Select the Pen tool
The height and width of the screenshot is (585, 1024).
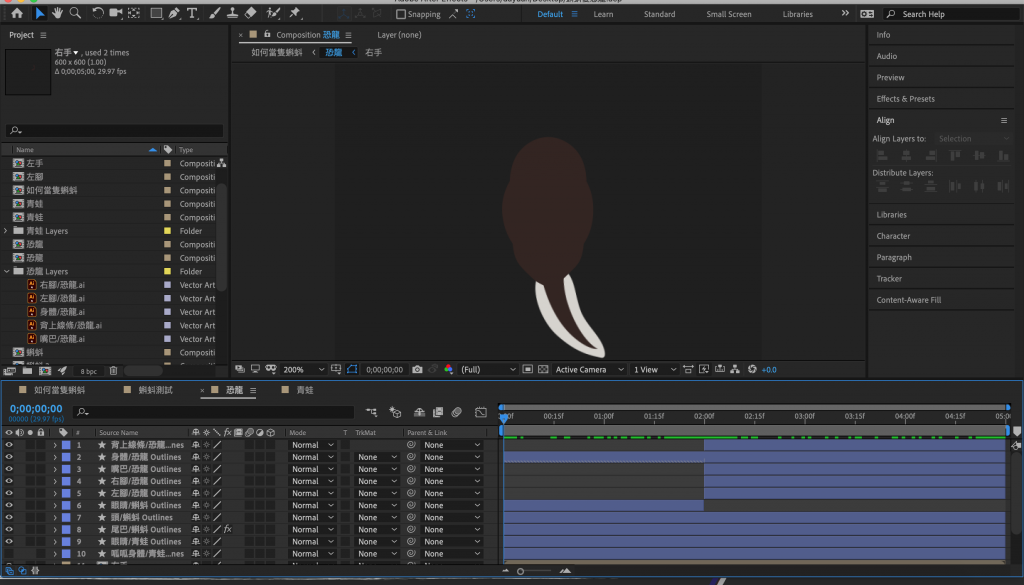tap(174, 14)
